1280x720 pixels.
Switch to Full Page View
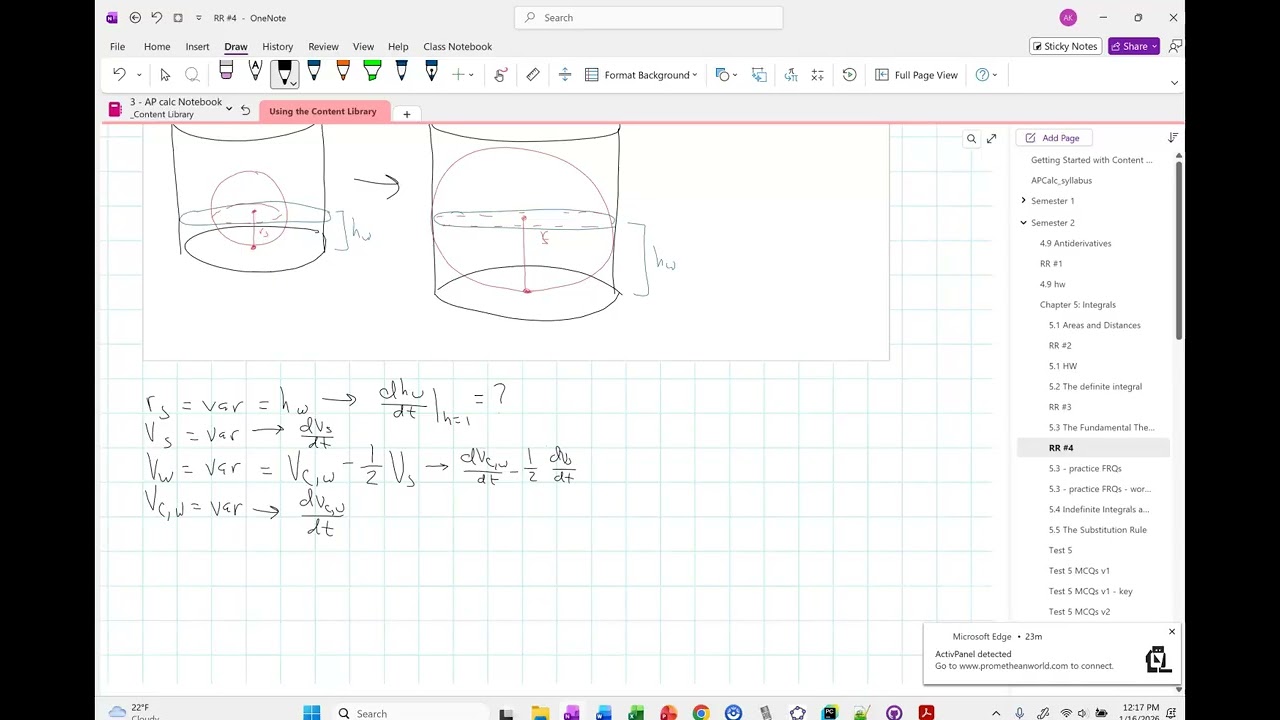(916, 75)
